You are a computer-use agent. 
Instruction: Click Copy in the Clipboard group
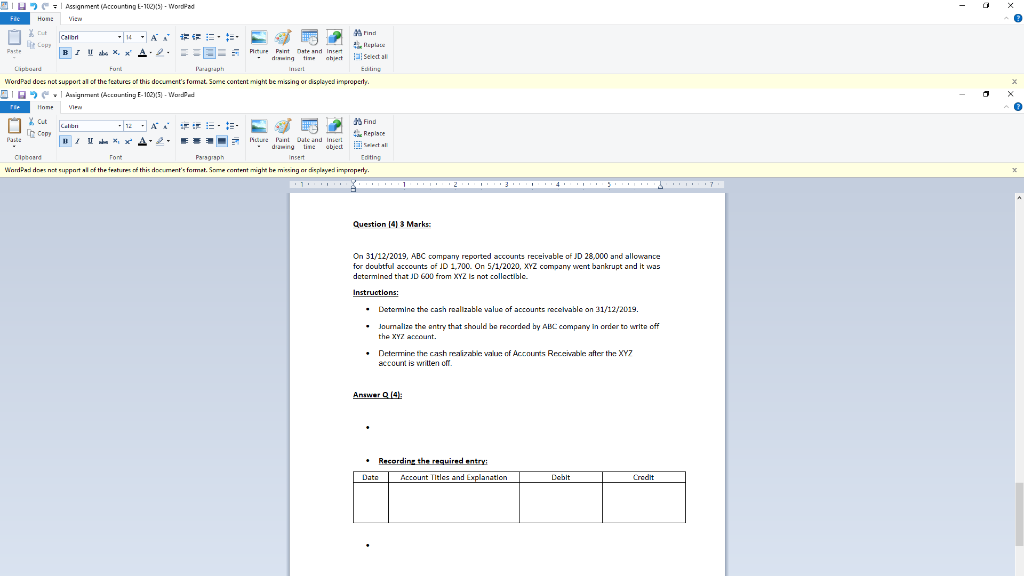(43, 133)
